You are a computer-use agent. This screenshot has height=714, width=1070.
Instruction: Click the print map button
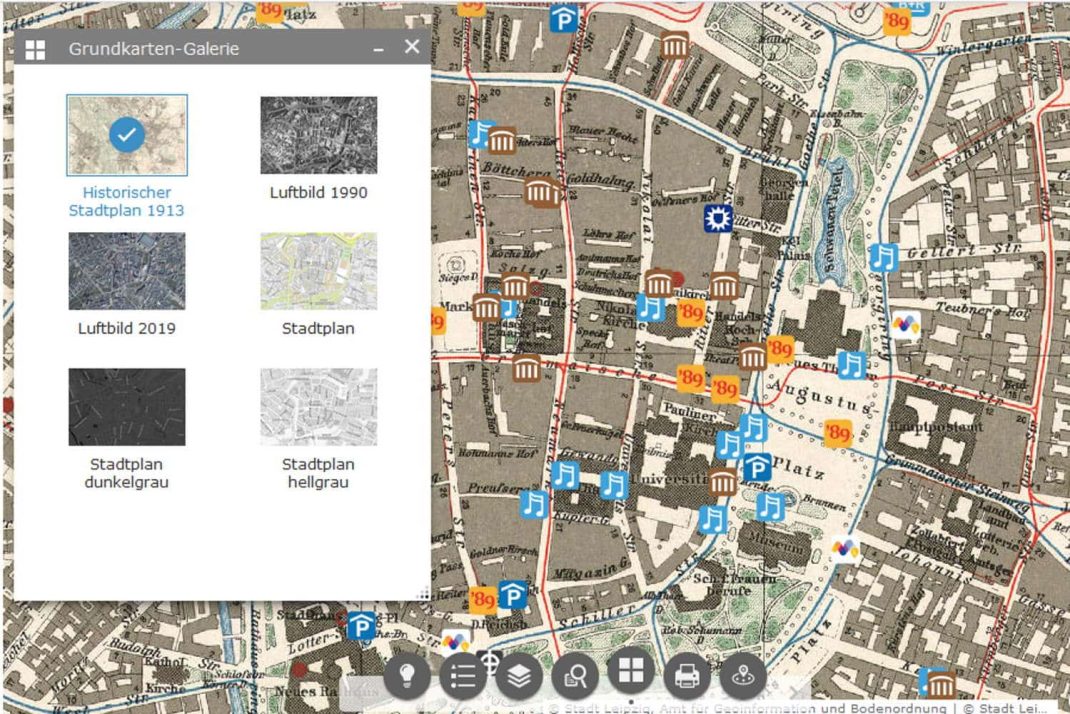pyautogui.click(x=686, y=676)
